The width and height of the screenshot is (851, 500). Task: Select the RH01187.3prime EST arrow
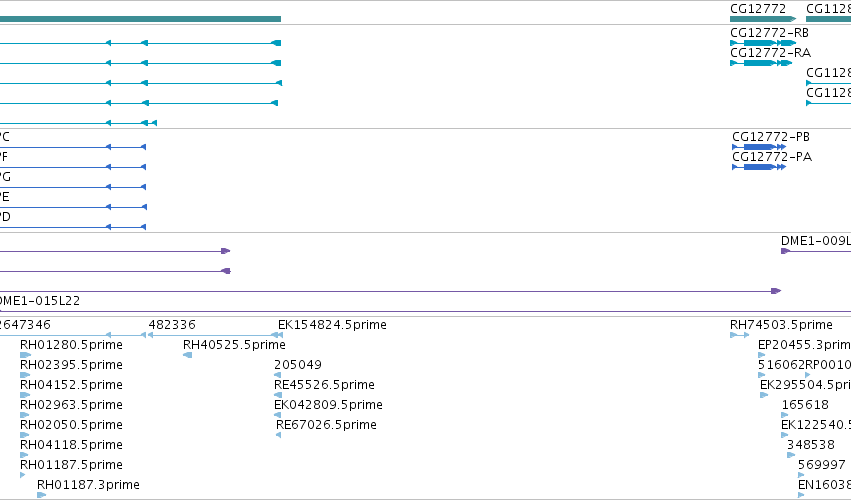tap(41, 495)
